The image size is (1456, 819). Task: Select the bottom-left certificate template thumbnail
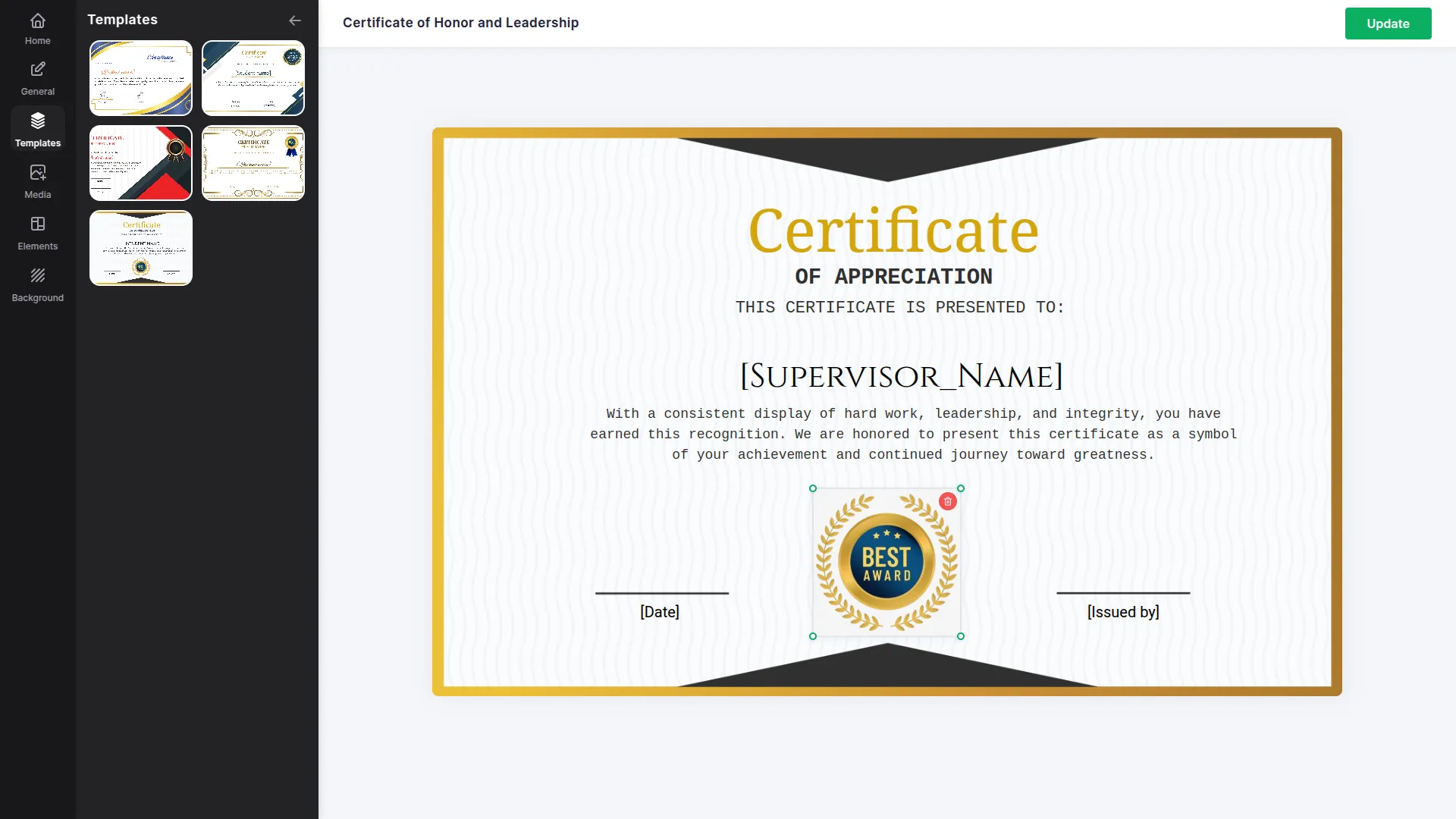[x=140, y=248]
